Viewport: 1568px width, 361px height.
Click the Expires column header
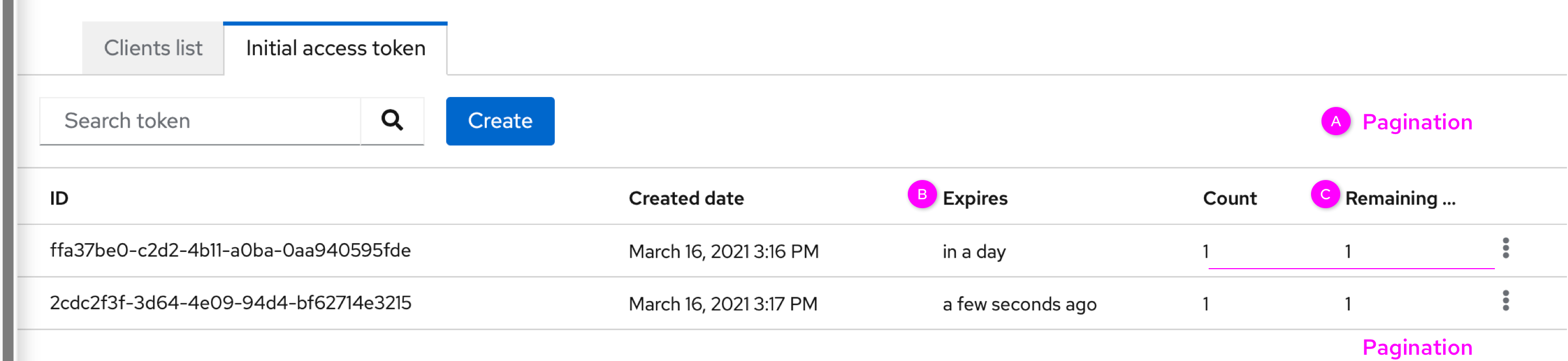[975, 198]
